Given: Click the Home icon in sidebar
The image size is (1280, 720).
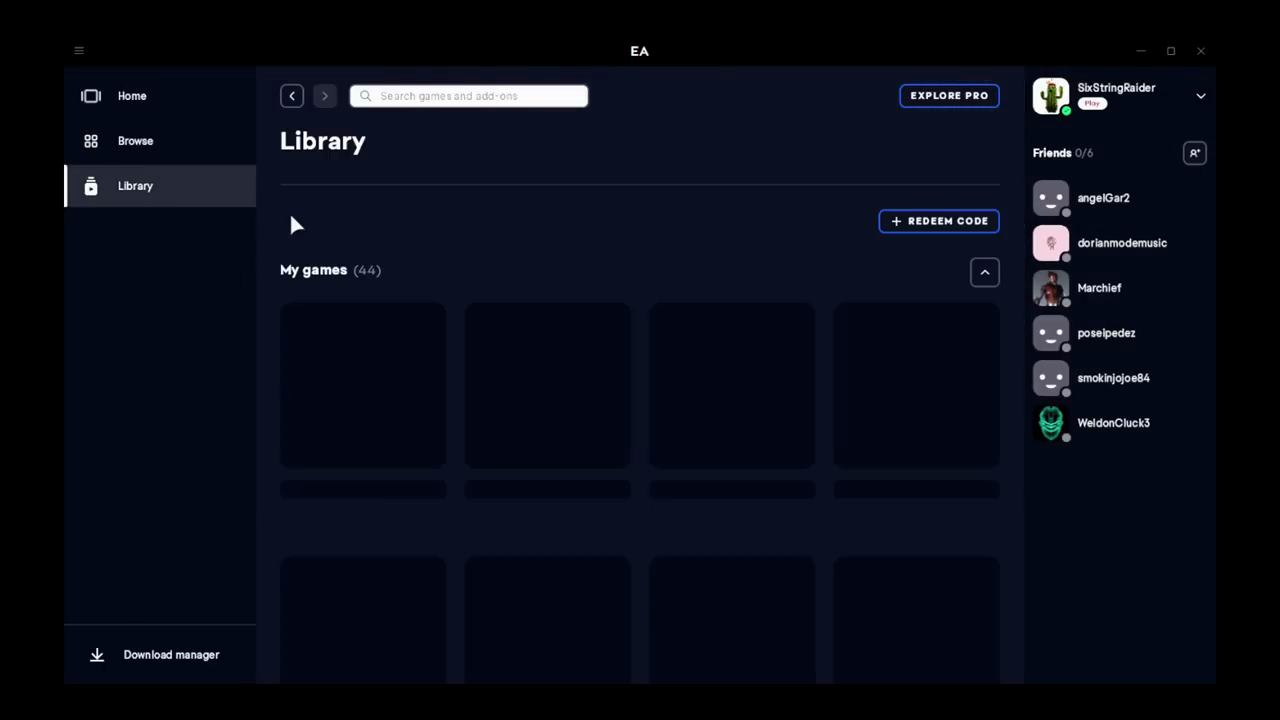Looking at the screenshot, I should pos(91,96).
